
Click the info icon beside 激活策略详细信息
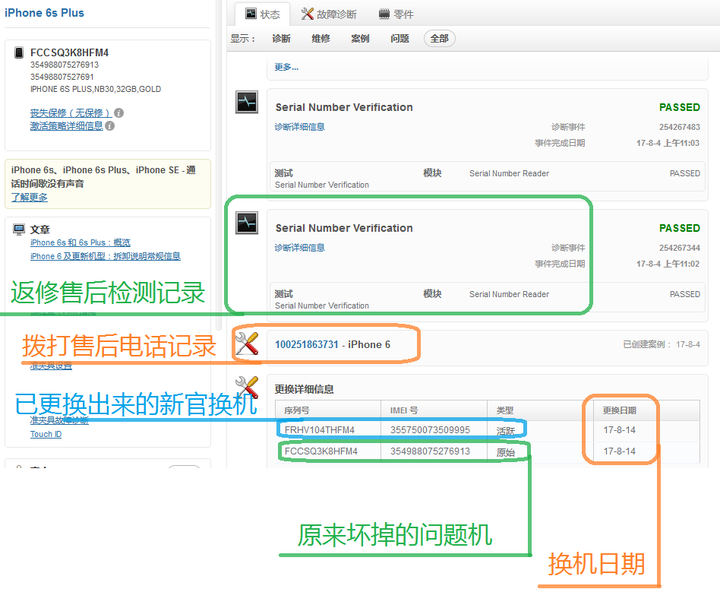(110, 126)
